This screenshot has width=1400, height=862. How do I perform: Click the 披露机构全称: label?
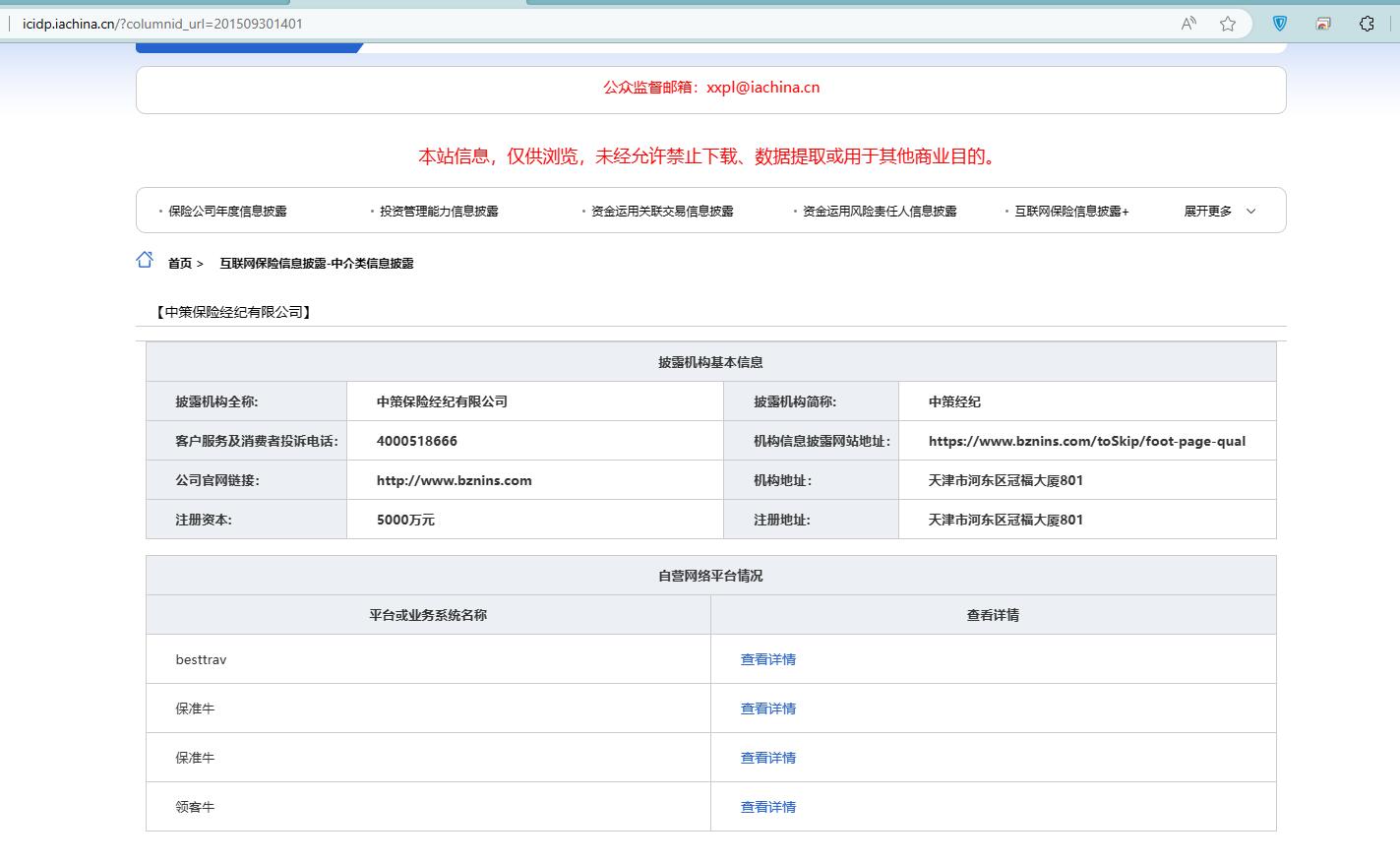216,401
